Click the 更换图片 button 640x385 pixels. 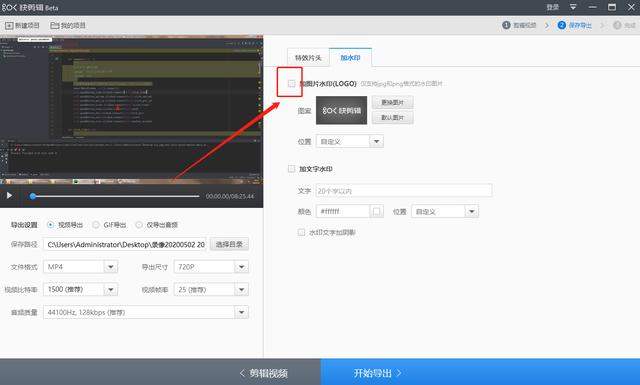point(392,102)
